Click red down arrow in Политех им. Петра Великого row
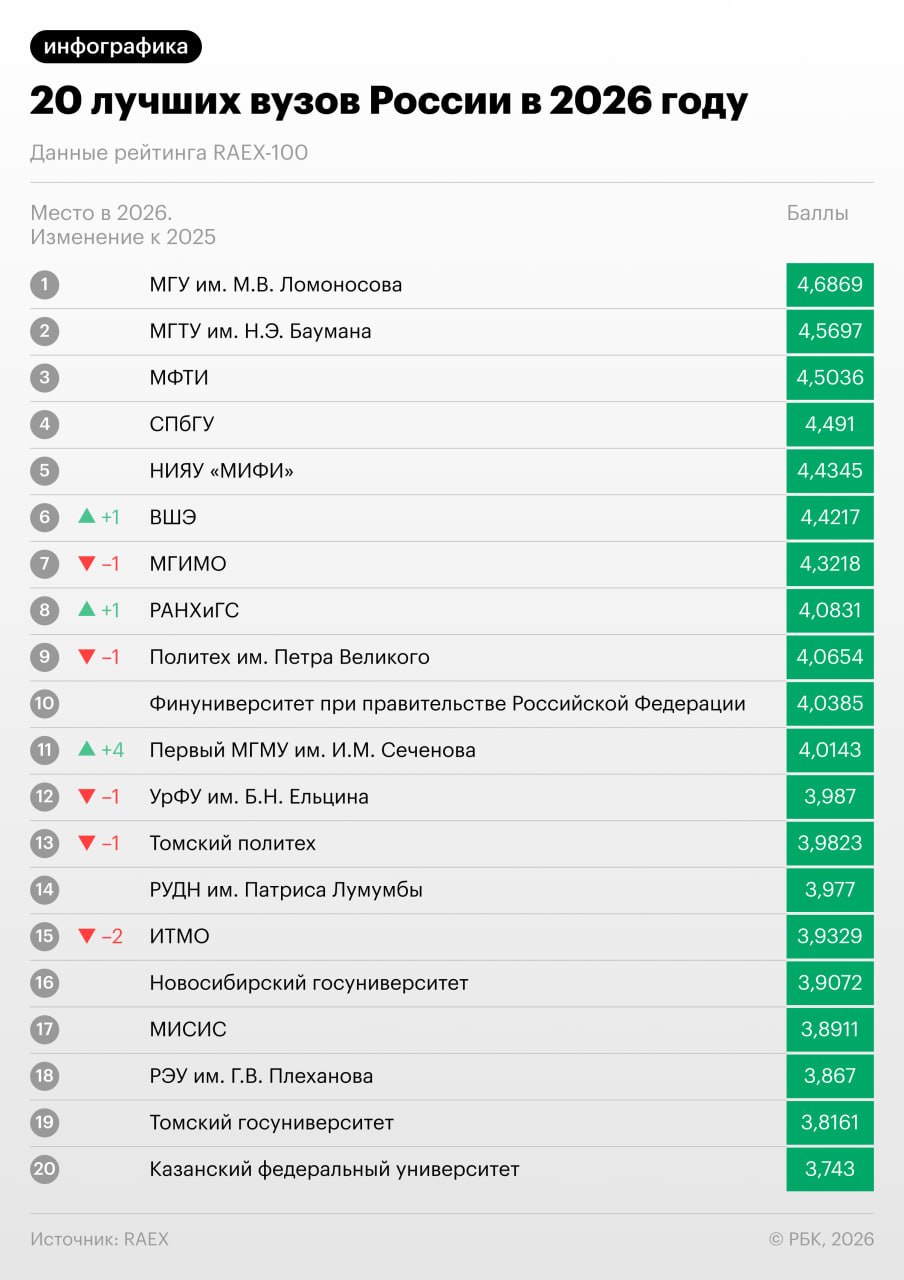904x1280 pixels. (x=87, y=657)
